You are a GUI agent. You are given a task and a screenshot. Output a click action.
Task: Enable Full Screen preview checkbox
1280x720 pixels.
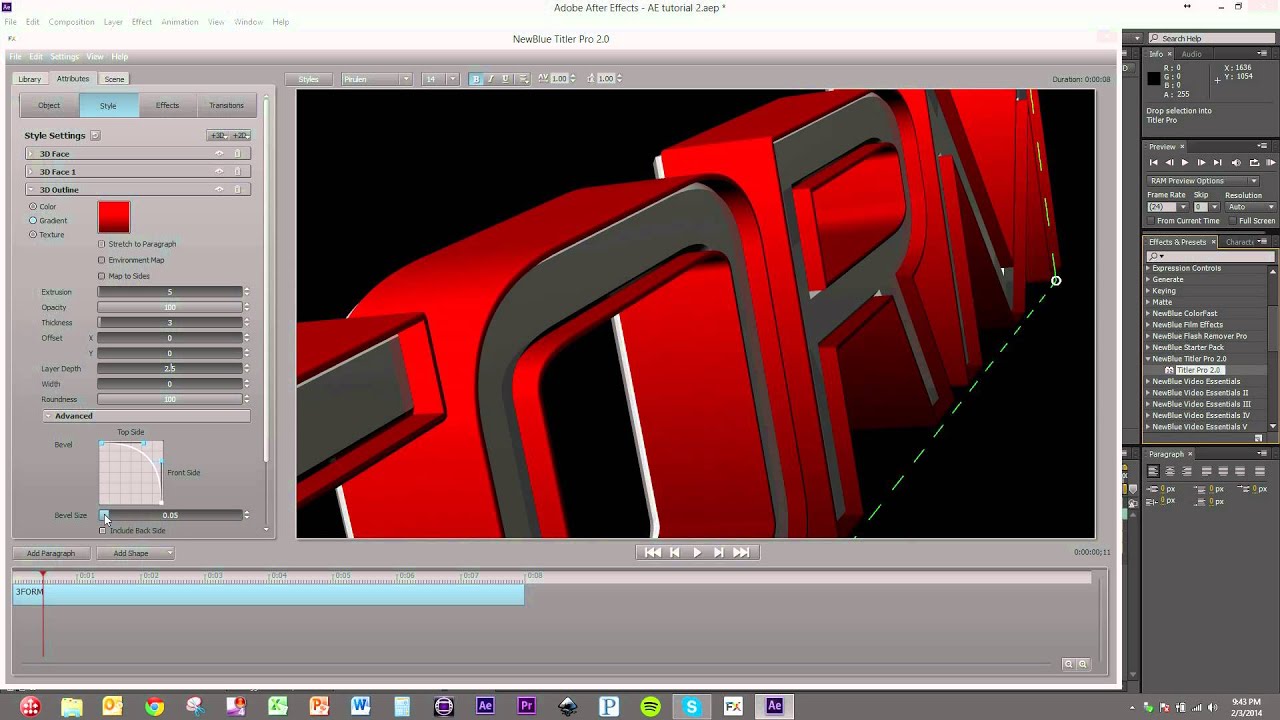(1233, 221)
